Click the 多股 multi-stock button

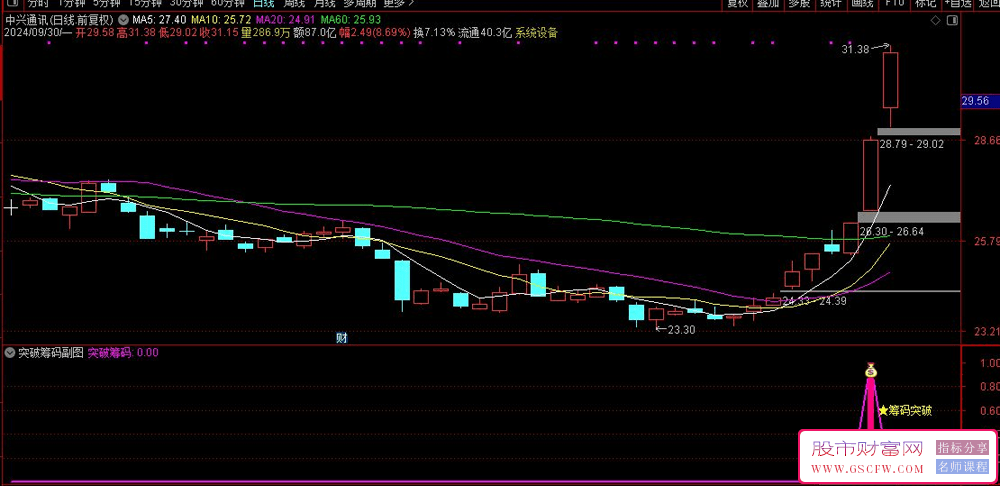point(799,3)
